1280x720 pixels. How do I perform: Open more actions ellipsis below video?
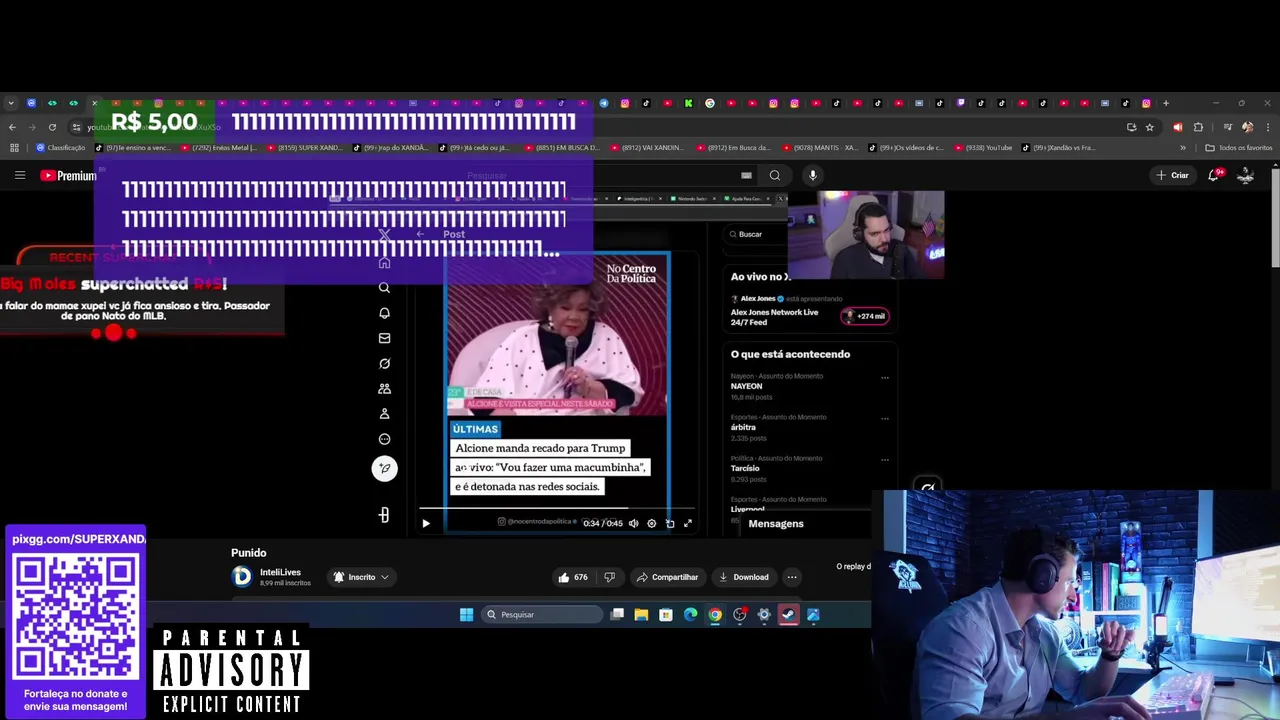(792, 577)
